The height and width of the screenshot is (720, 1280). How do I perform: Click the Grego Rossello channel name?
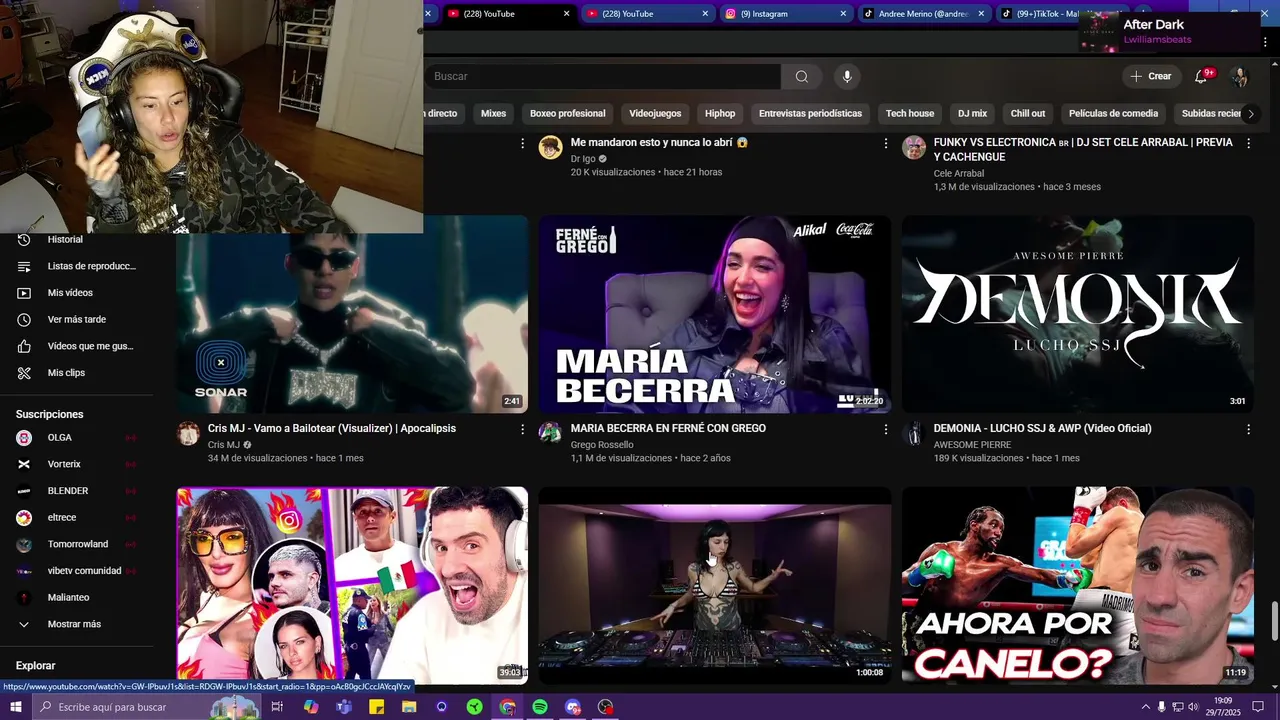pos(602,445)
